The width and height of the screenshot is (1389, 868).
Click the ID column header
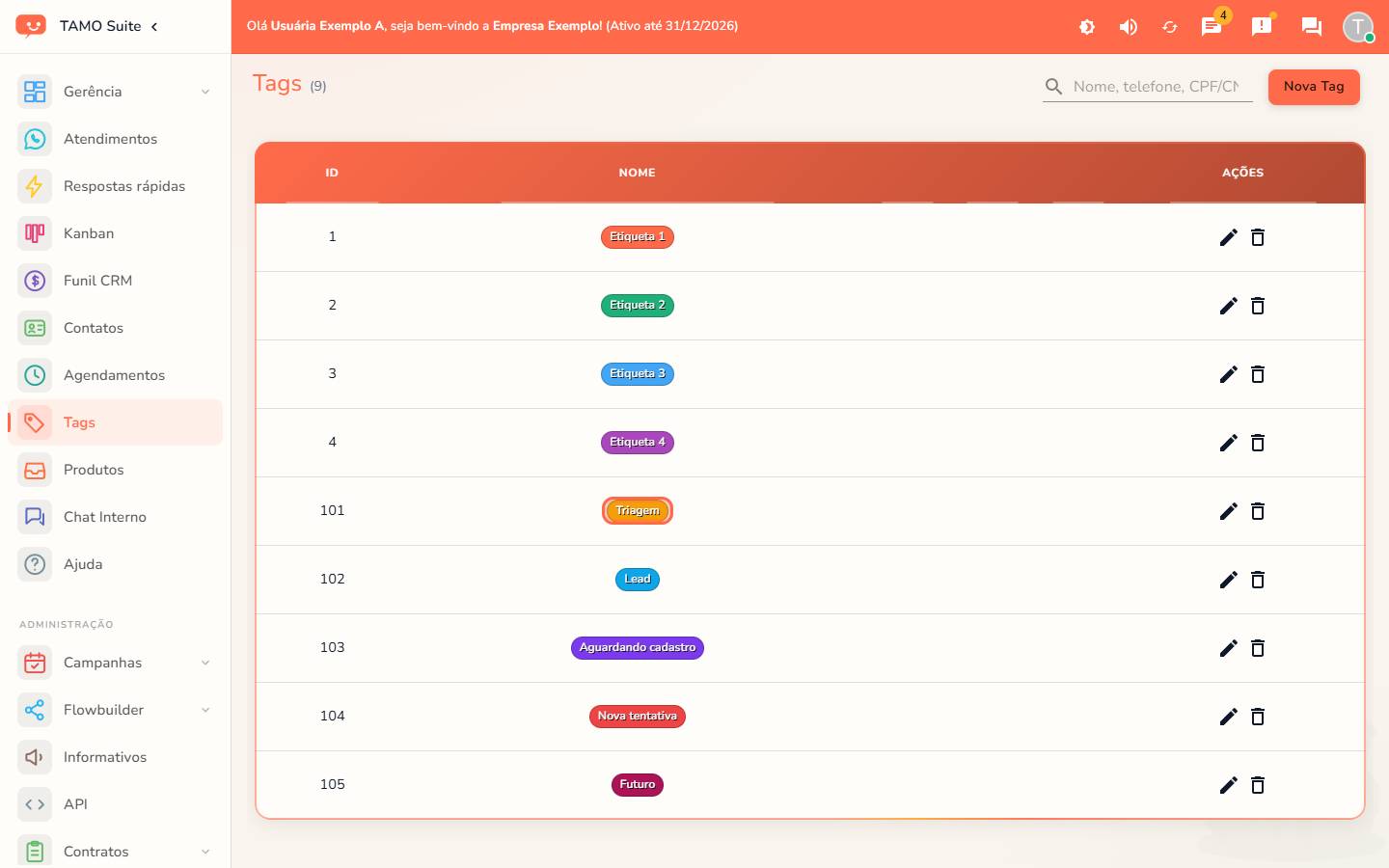(x=332, y=173)
